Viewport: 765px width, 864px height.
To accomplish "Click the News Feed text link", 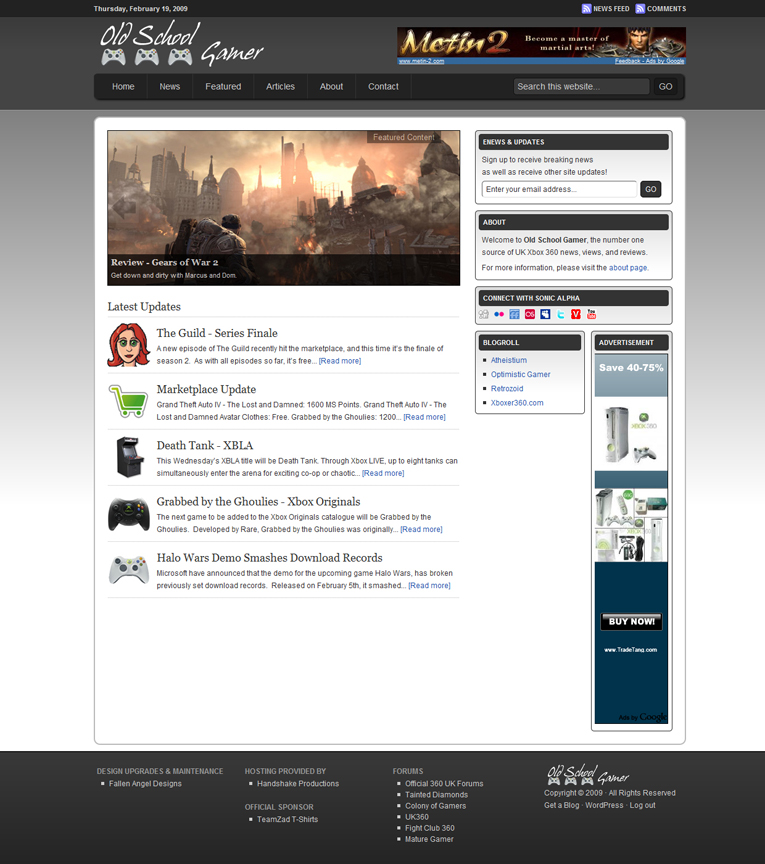I will [x=611, y=9].
